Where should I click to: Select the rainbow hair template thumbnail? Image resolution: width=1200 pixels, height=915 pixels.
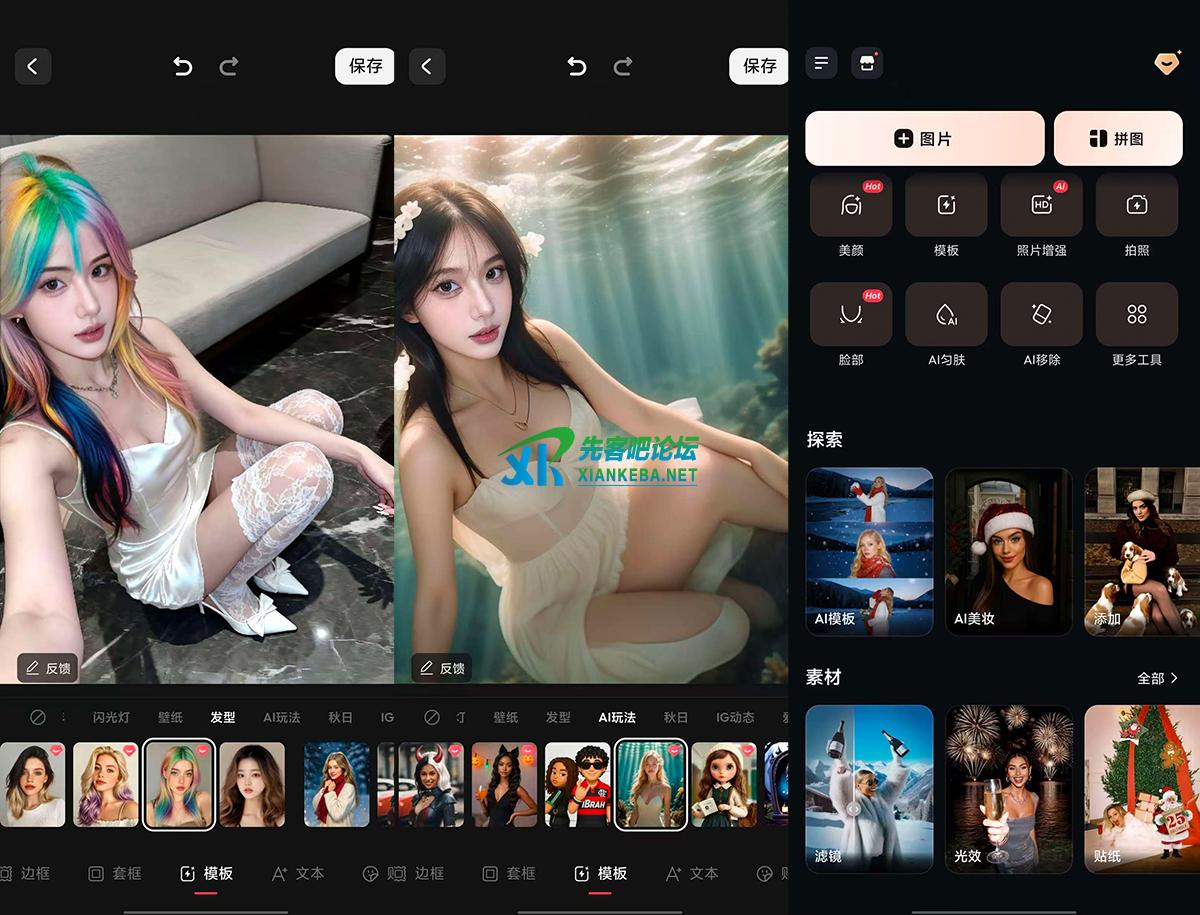tap(179, 784)
